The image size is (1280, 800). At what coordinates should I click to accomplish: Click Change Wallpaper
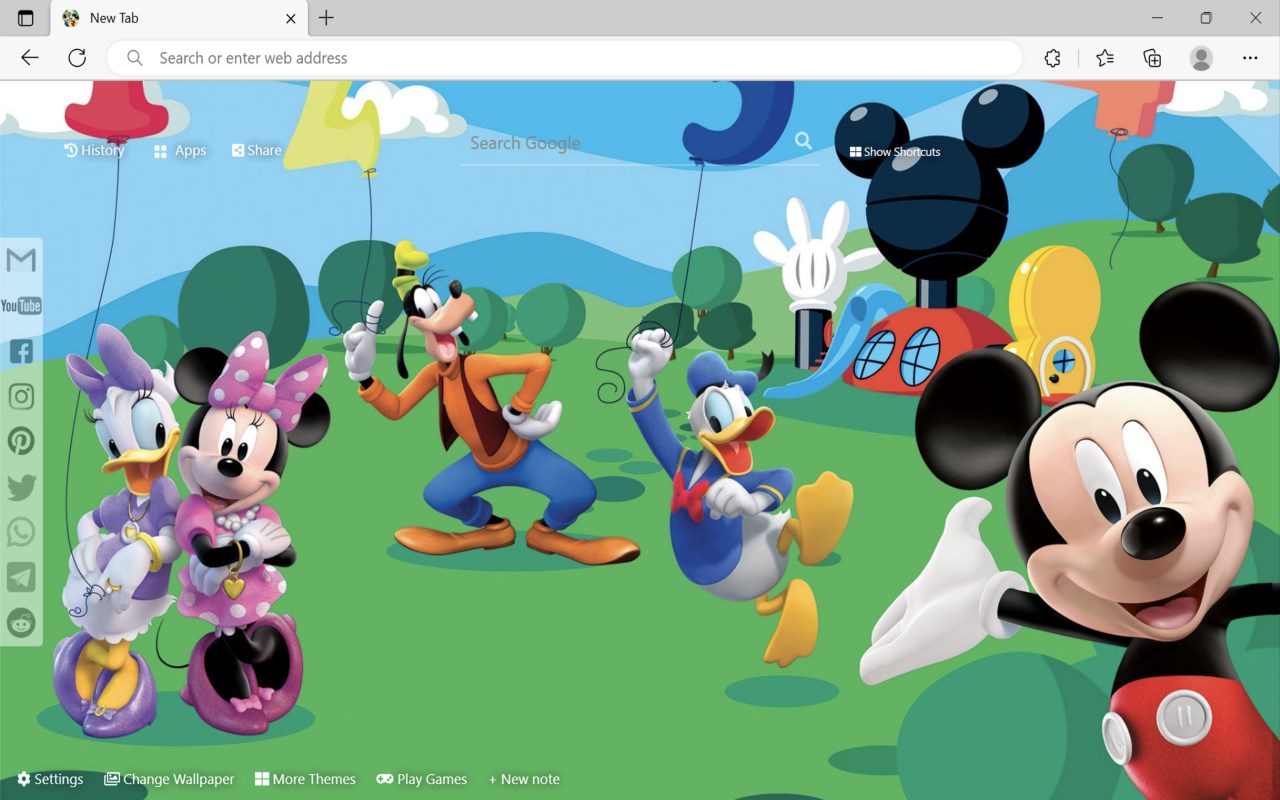[x=169, y=779]
